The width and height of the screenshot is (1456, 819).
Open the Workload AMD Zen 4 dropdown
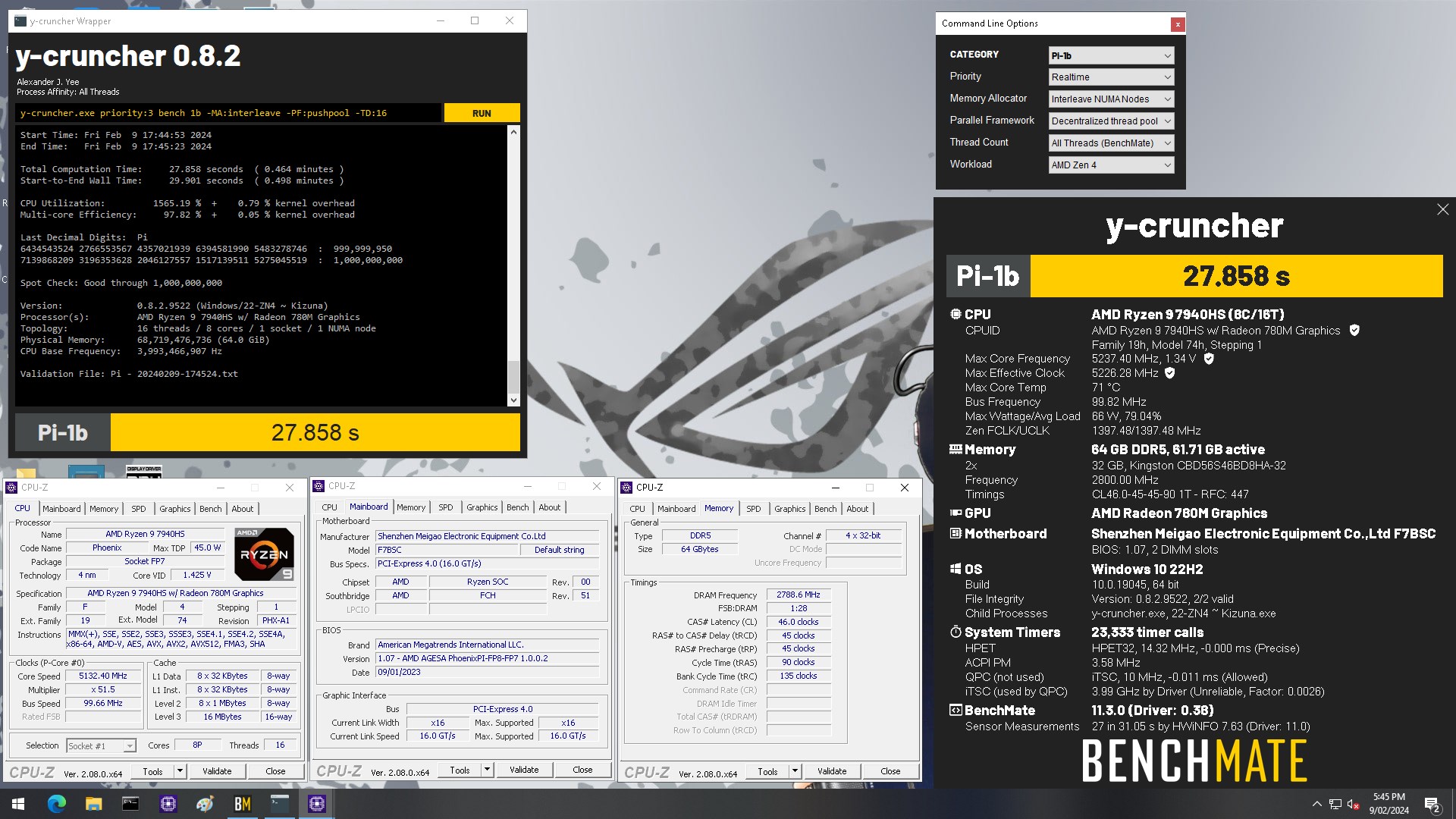1111,165
